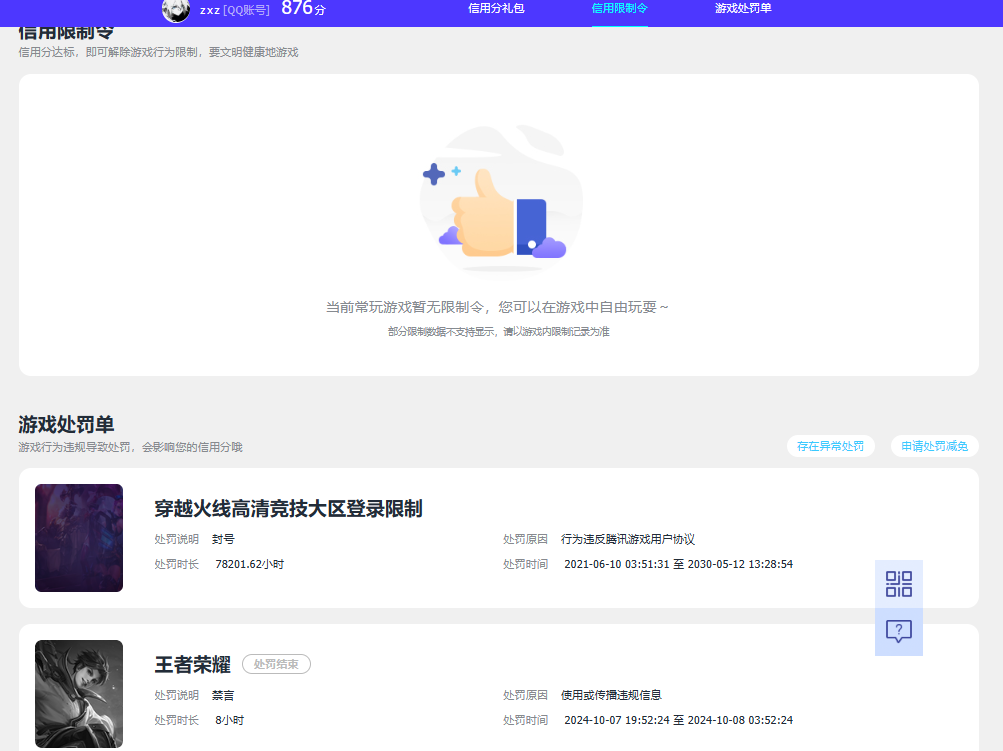Image resolution: width=1003 pixels, height=751 pixels.
Task: Click the 信用分达标 subtitle text
Action: 158,52
